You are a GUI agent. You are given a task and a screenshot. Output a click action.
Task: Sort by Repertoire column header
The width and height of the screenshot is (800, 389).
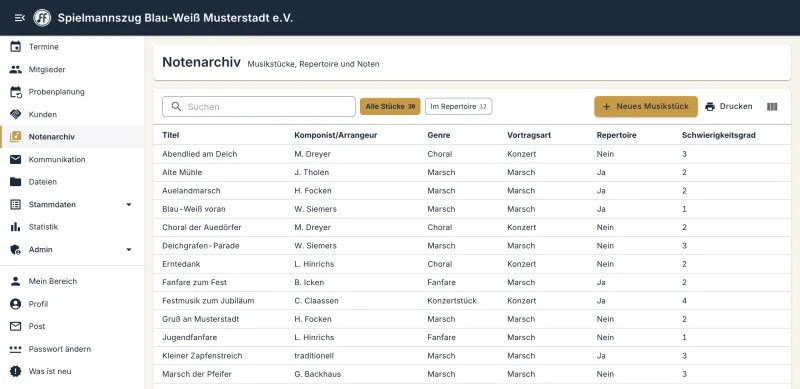point(616,135)
